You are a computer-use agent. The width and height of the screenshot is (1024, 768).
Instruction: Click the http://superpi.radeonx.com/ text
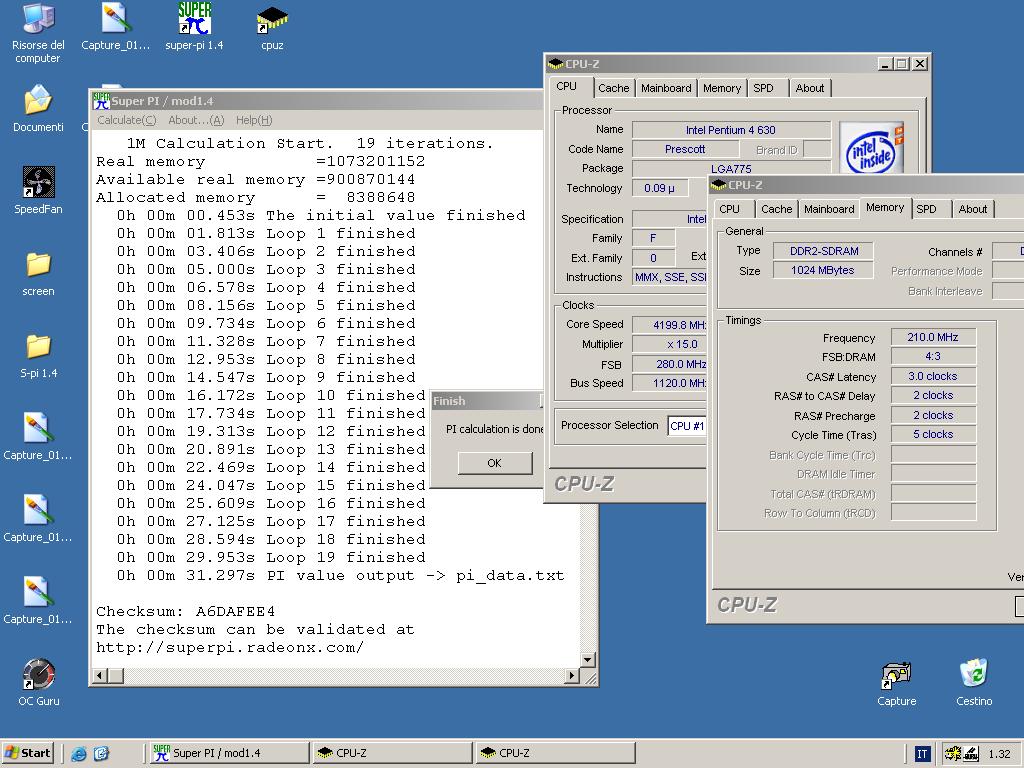click(x=230, y=648)
